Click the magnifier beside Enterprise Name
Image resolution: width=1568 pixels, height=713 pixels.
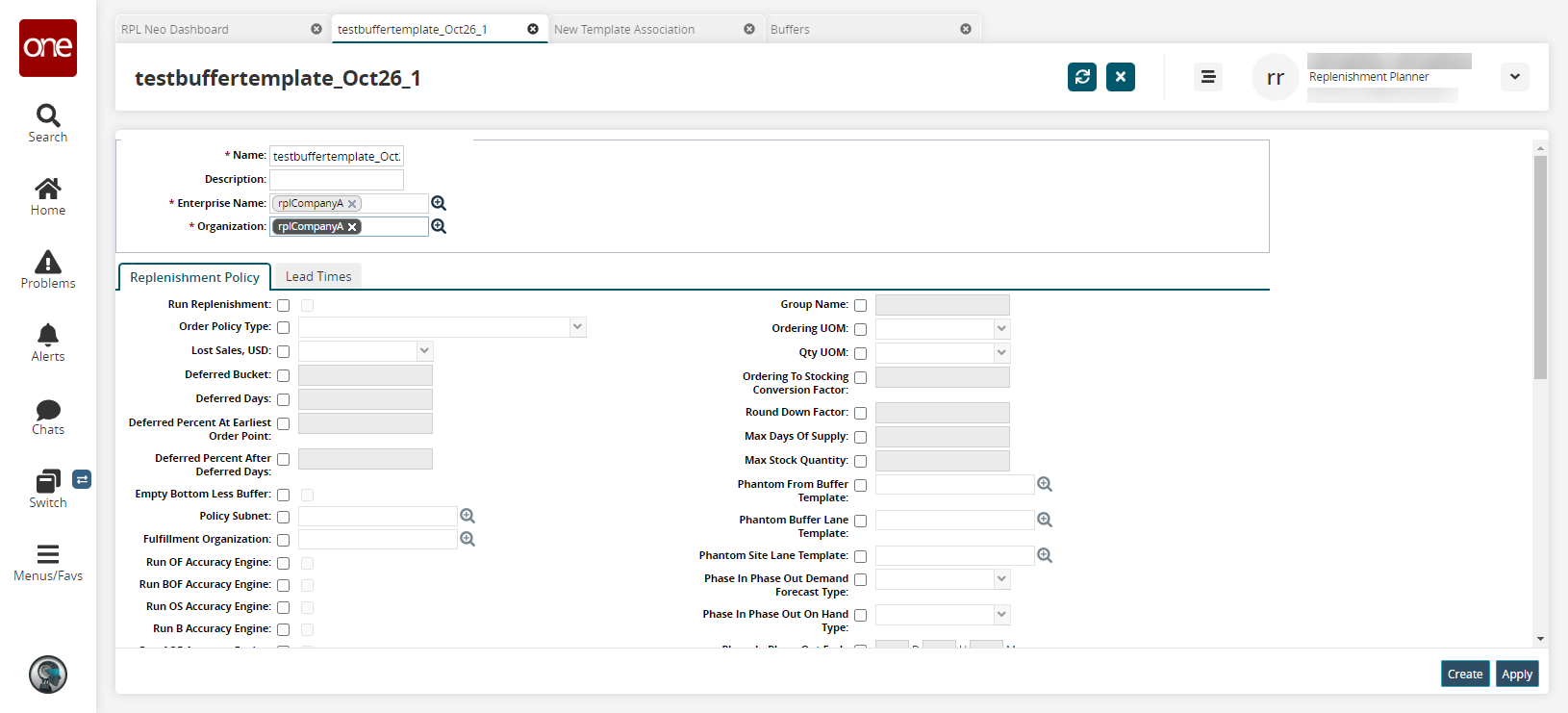pos(439,203)
